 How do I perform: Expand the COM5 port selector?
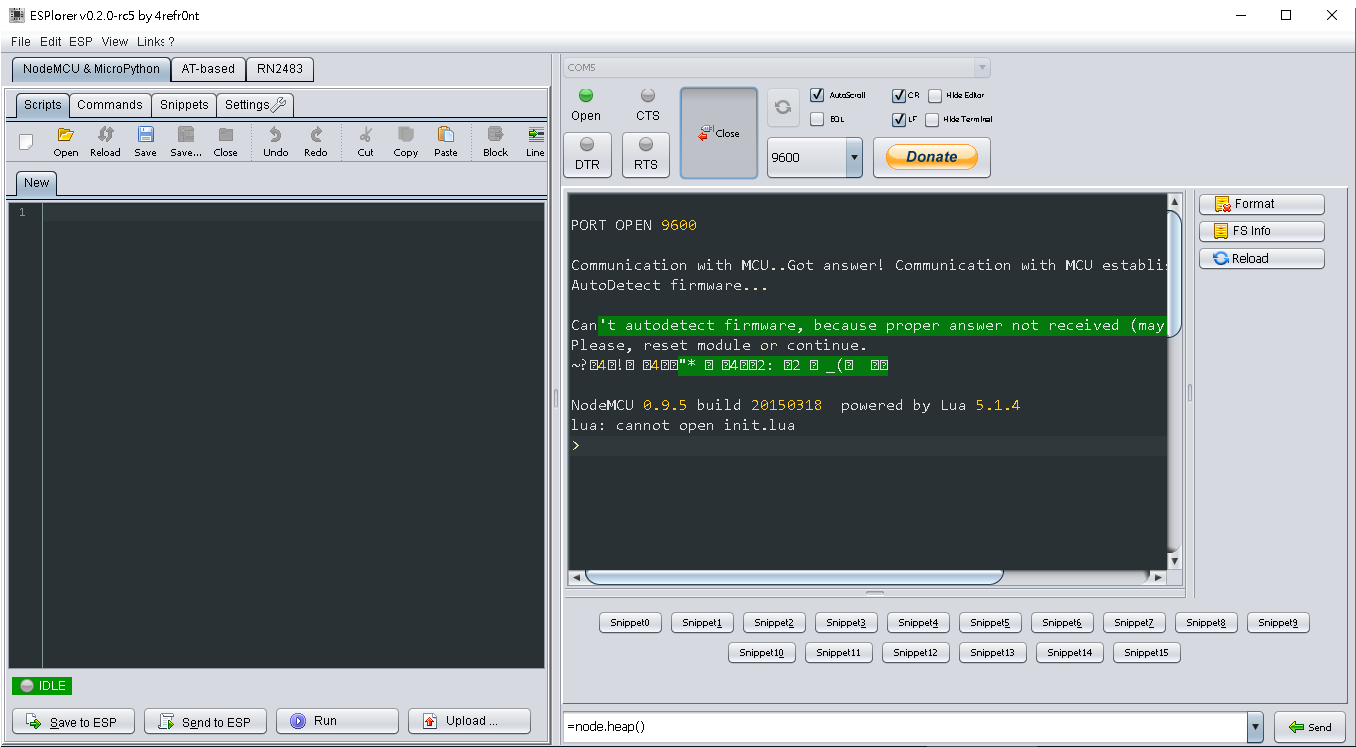[981, 67]
